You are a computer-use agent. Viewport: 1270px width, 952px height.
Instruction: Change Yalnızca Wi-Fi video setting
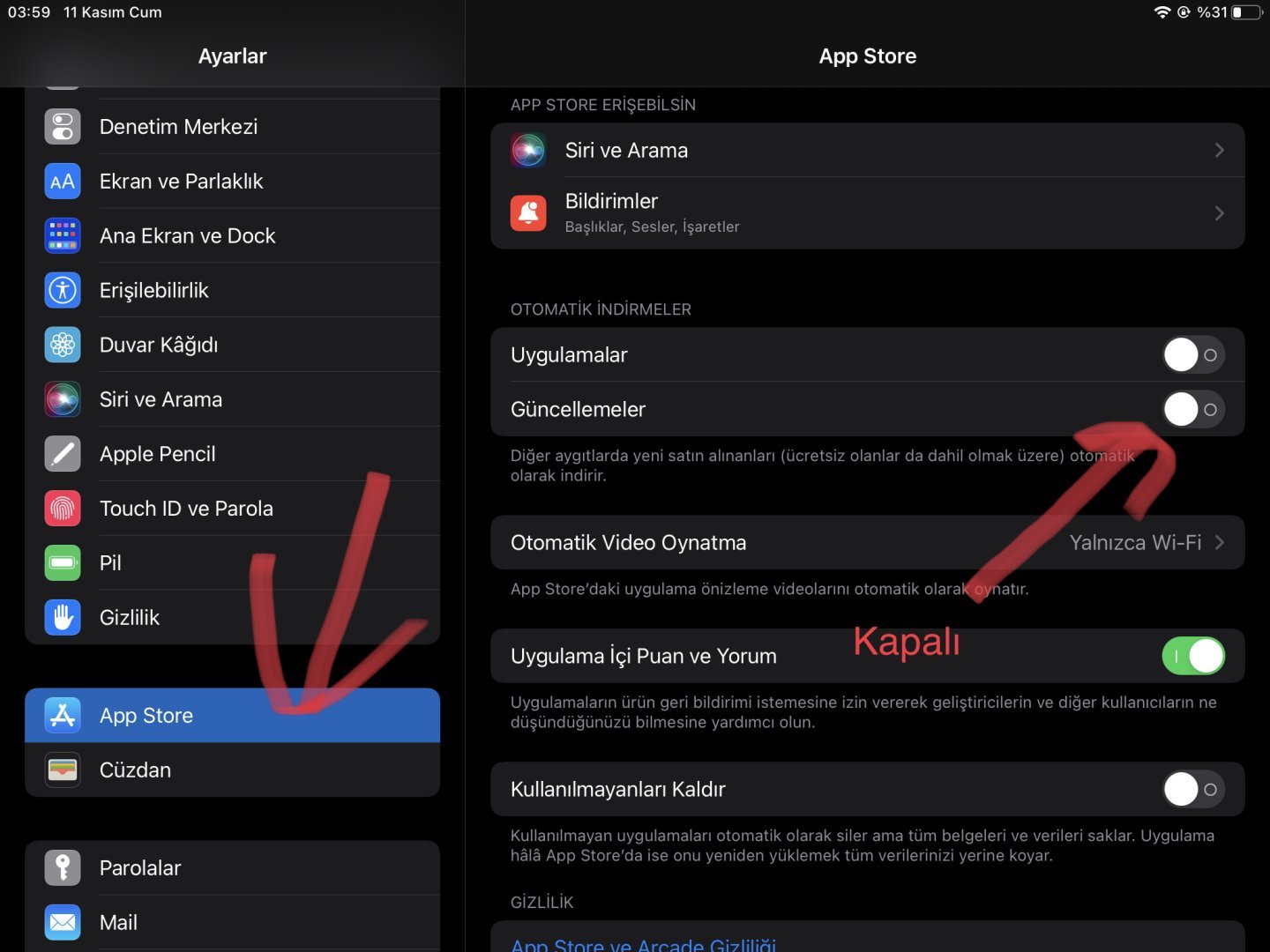[x=1135, y=543]
